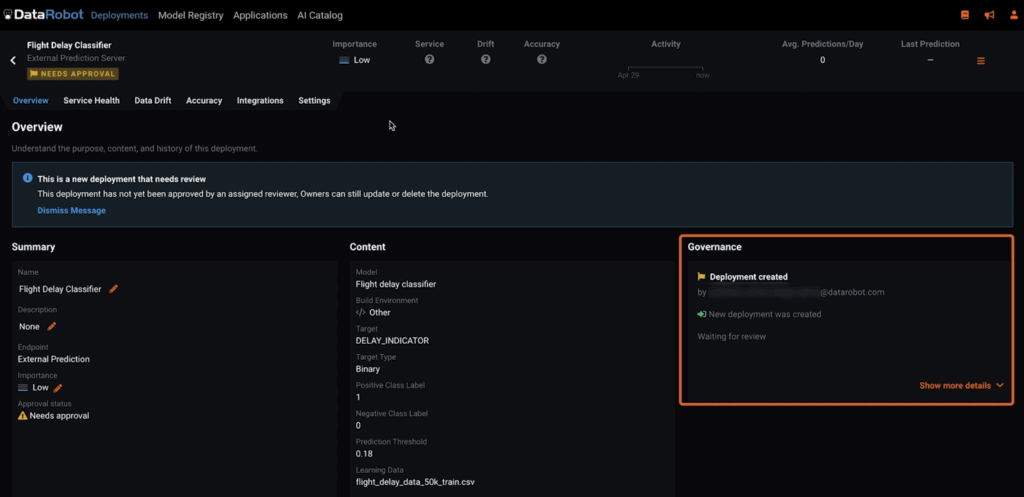
Task: Open the Model Registry menu
Action: [x=191, y=15]
